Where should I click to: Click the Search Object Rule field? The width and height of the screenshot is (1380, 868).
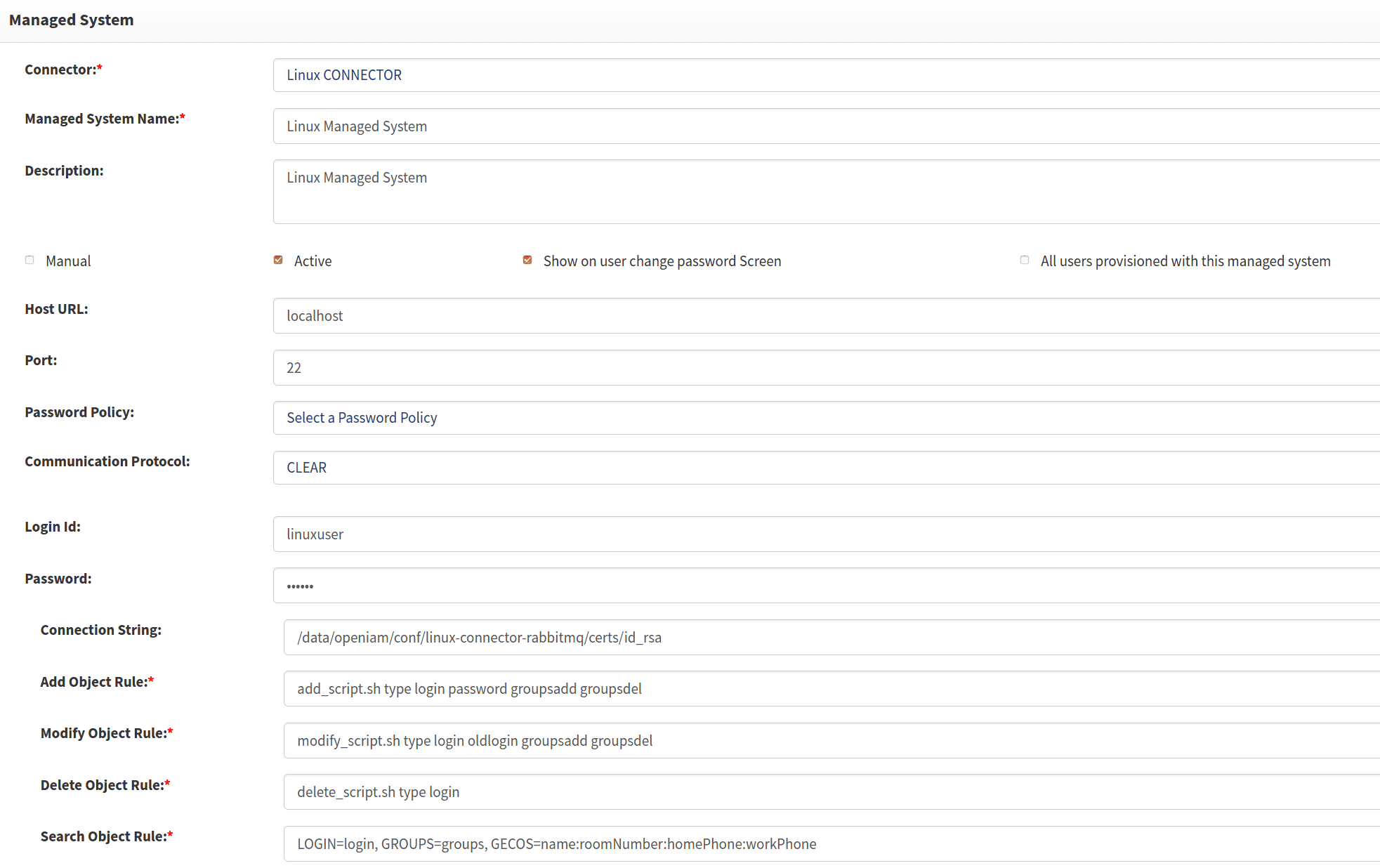832,844
